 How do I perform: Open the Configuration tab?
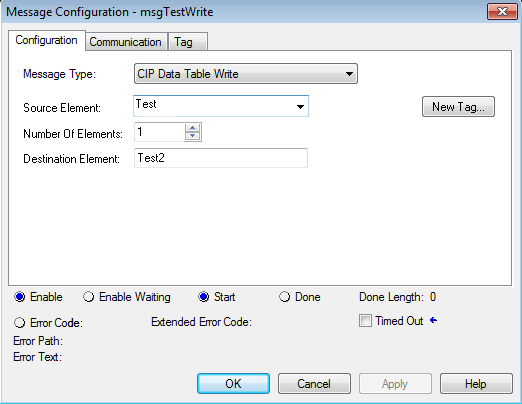pos(46,40)
